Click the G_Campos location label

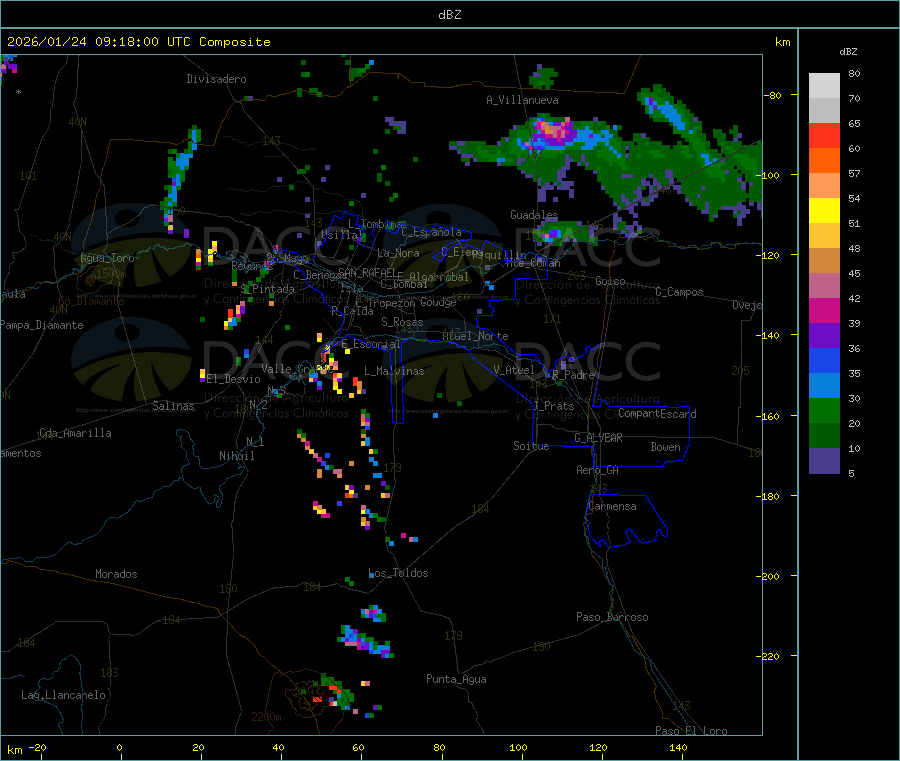[679, 292]
